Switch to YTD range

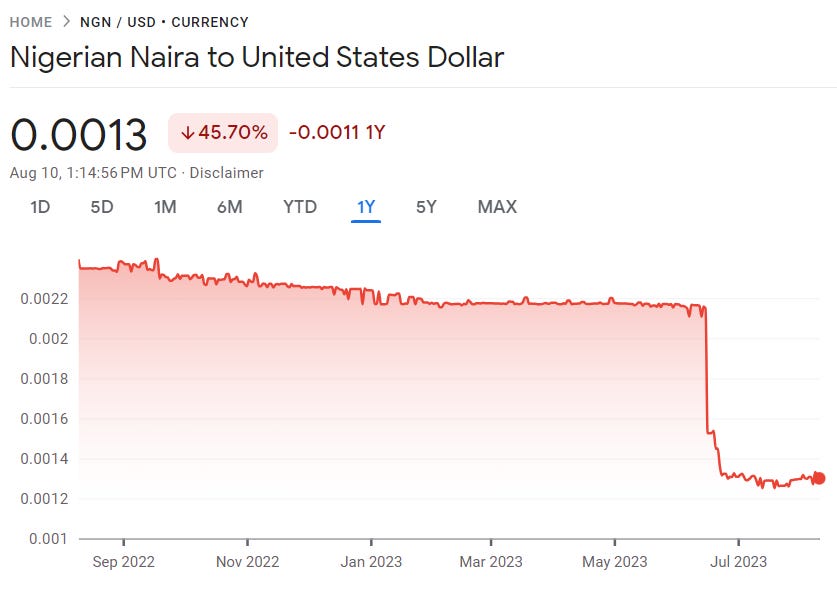[x=299, y=207]
